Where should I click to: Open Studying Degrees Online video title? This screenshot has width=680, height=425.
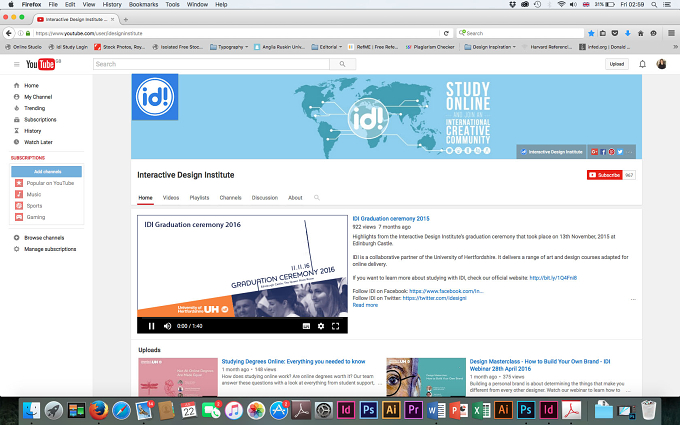[x=294, y=362]
